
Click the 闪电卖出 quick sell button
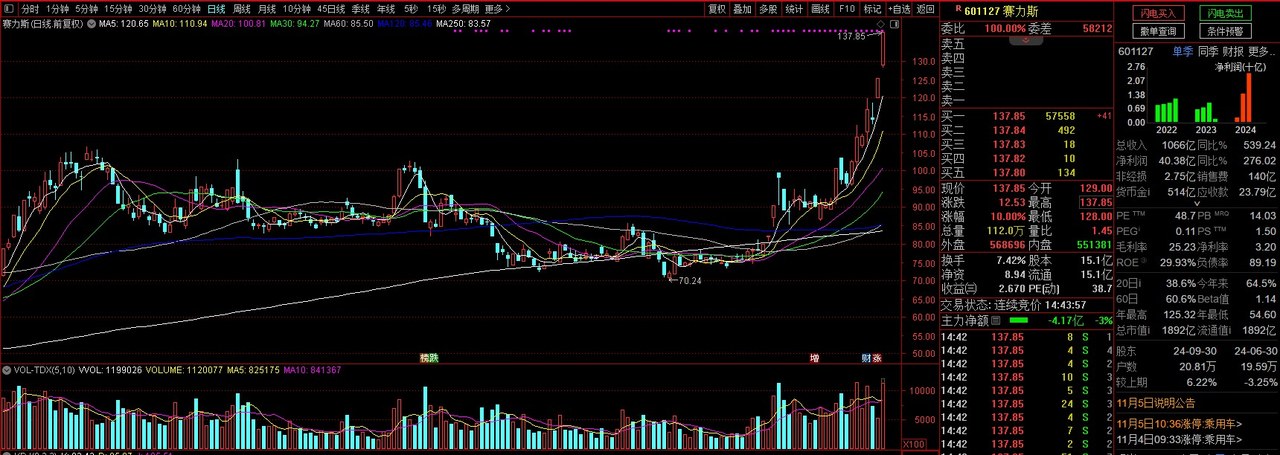point(1226,13)
